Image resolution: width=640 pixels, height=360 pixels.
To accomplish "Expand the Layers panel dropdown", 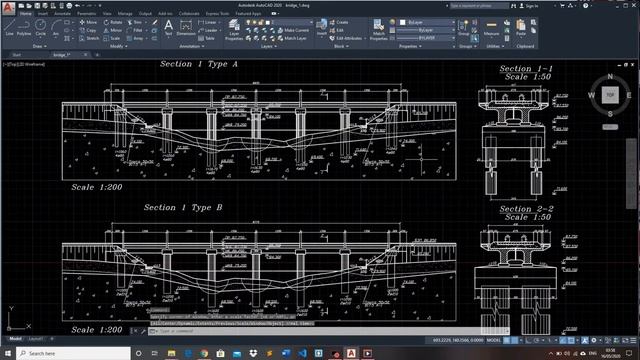I will click(x=269, y=47).
